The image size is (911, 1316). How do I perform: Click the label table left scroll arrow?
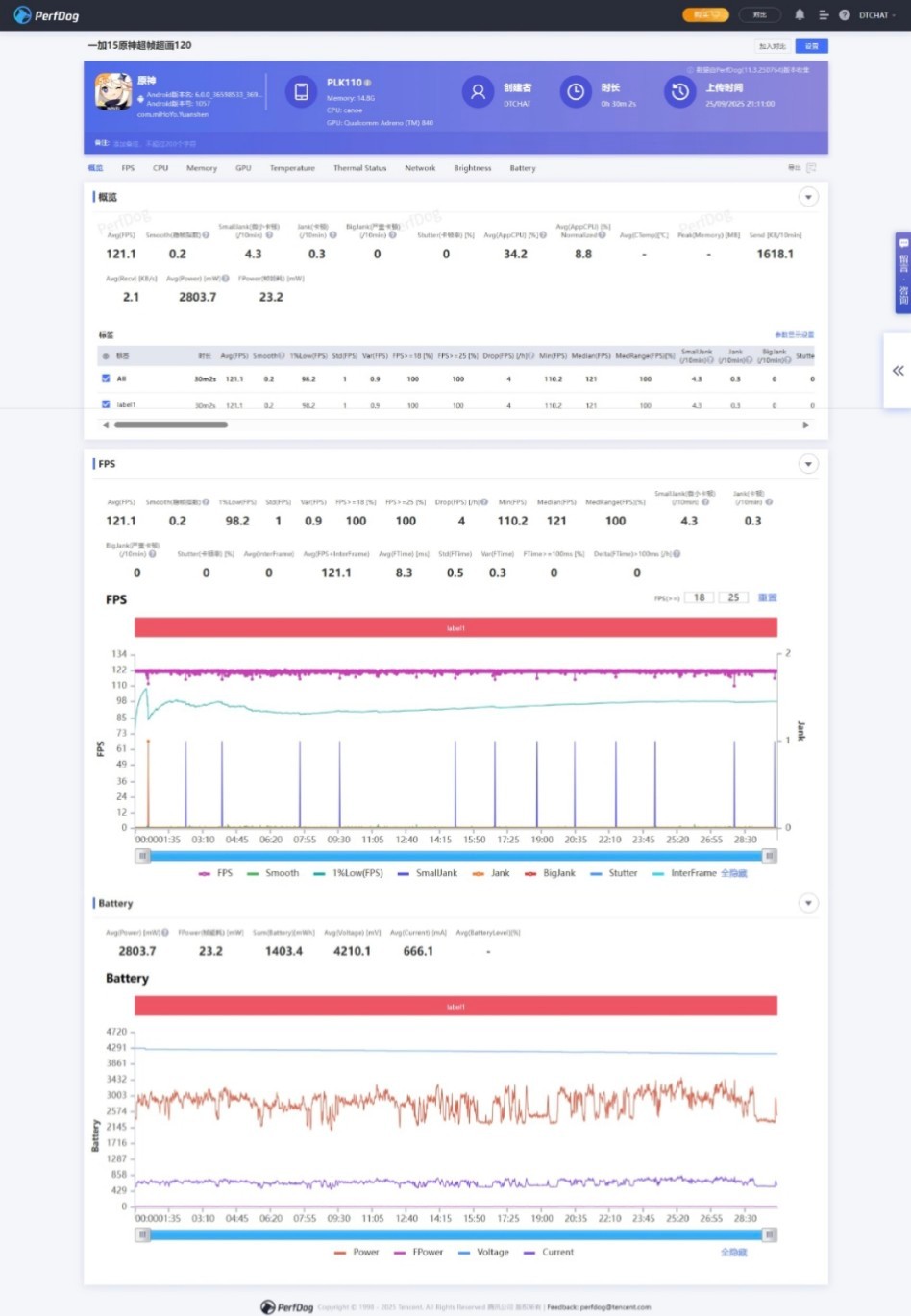(105, 425)
